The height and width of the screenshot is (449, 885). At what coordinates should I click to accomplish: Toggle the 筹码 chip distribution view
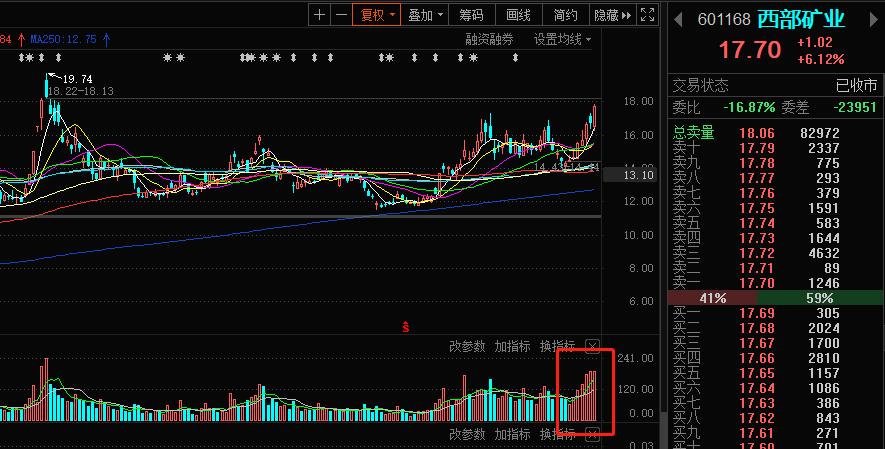pos(471,15)
